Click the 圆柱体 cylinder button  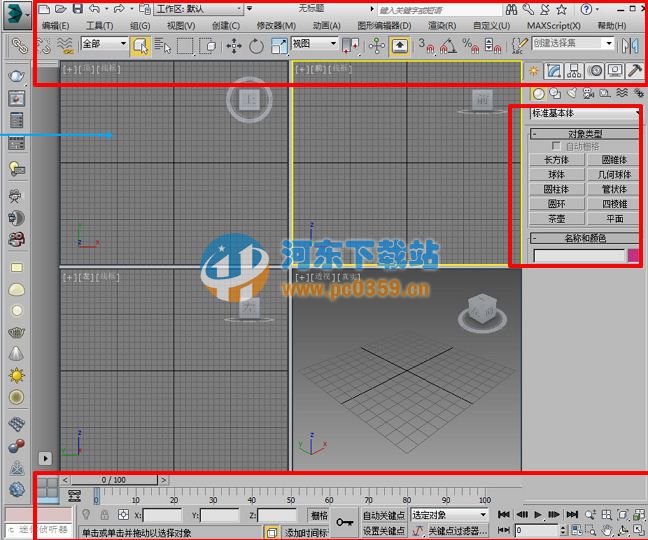click(x=557, y=189)
